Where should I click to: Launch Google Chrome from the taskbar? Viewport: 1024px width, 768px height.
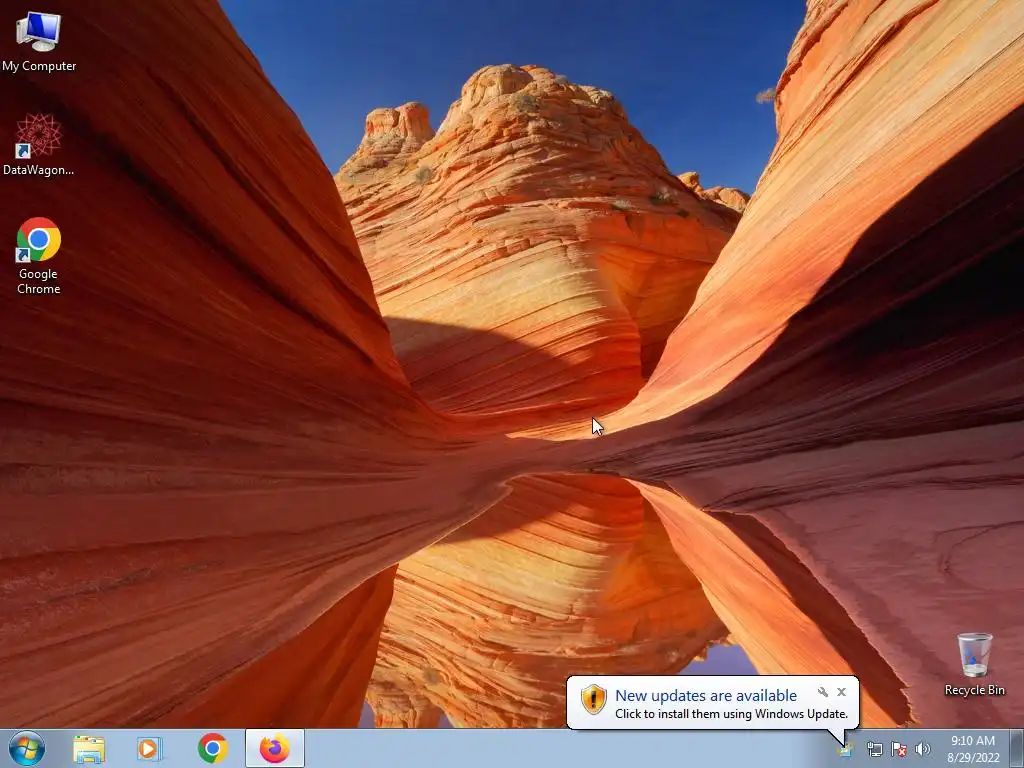(213, 748)
